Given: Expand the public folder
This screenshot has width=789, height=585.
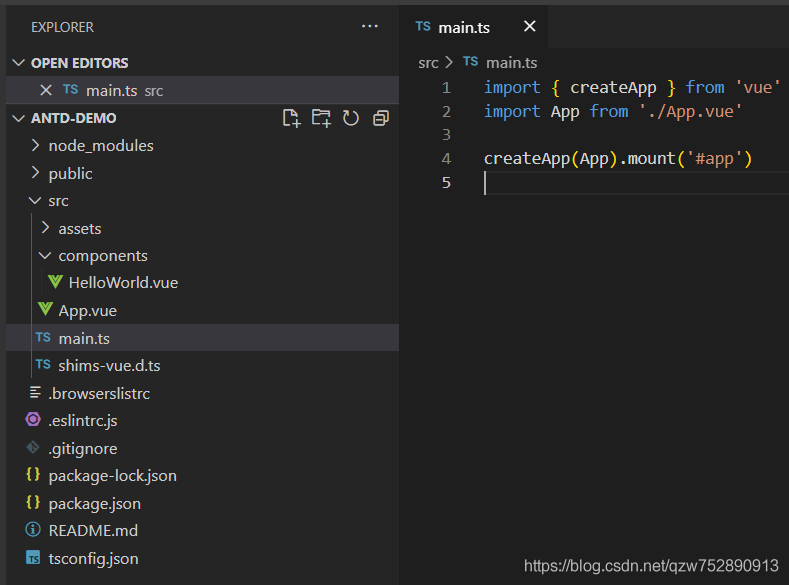Looking at the screenshot, I should pos(70,173).
